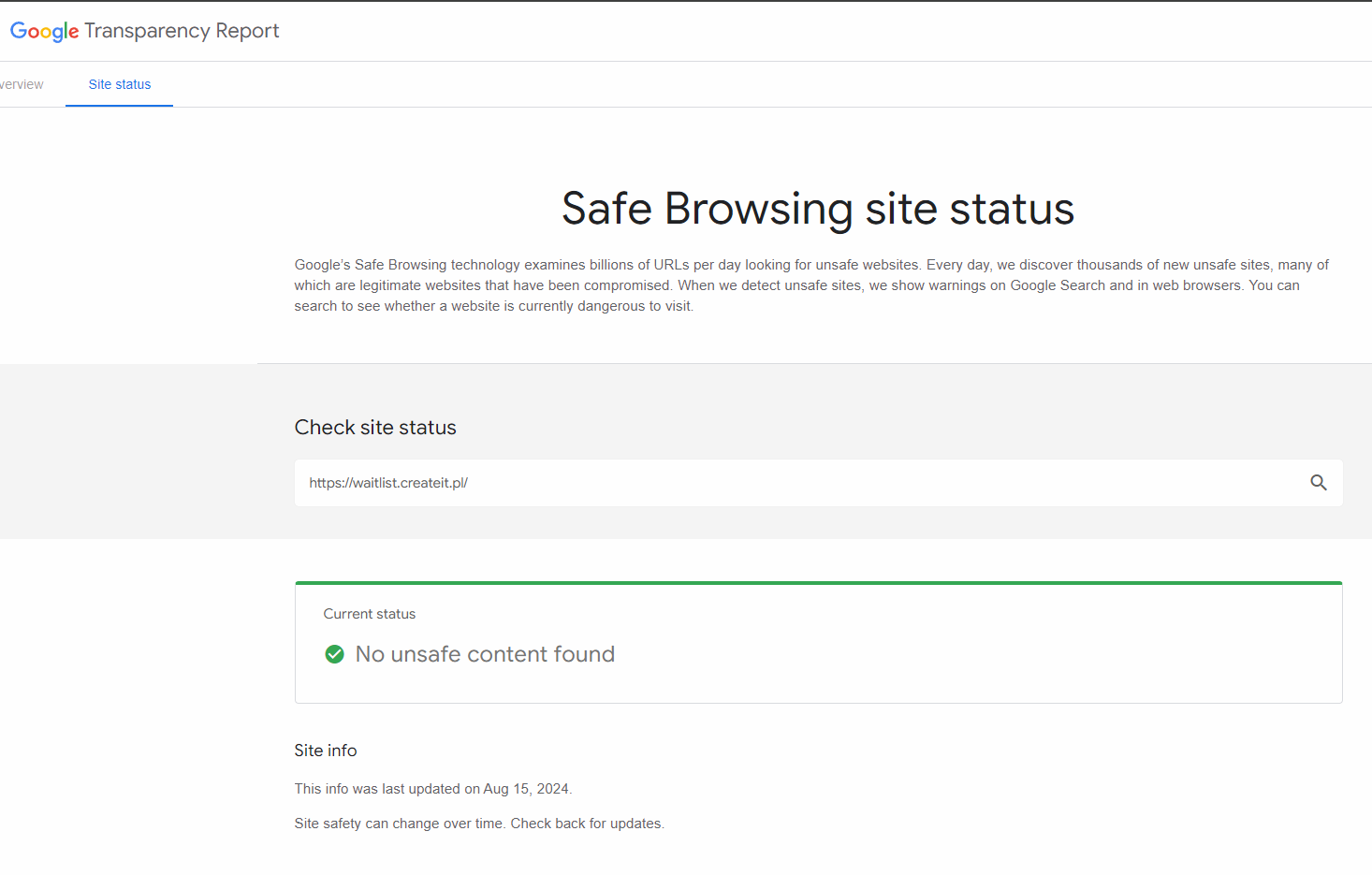Open the partially visible Overview tab
The height and width of the screenshot is (875, 1372).
[22, 84]
